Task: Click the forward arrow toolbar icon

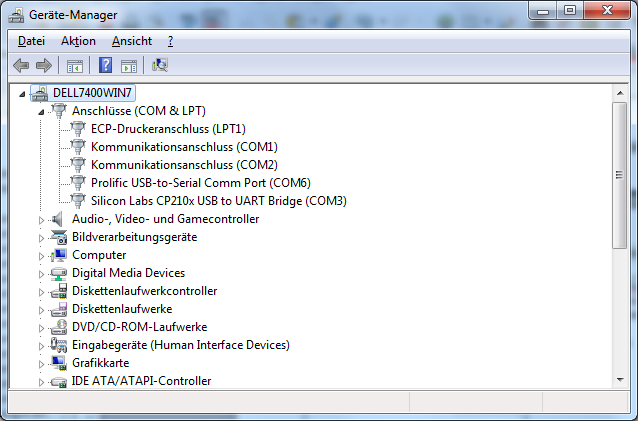Action: (44, 65)
